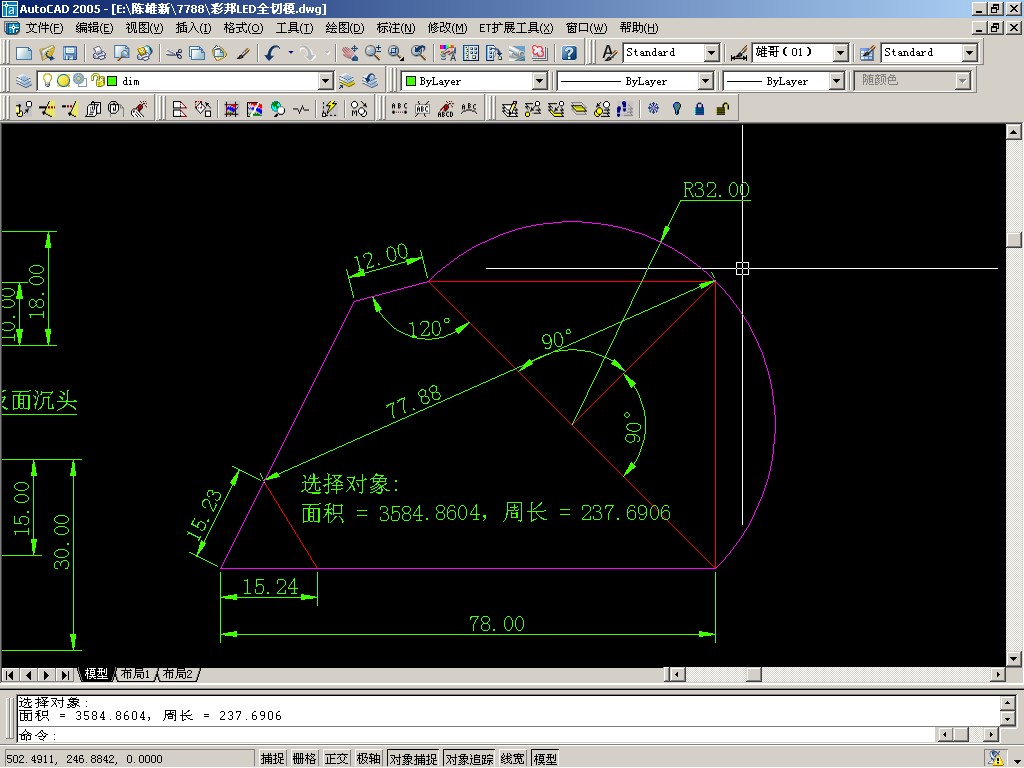Click Make Object's Layer Current icon

(347, 81)
